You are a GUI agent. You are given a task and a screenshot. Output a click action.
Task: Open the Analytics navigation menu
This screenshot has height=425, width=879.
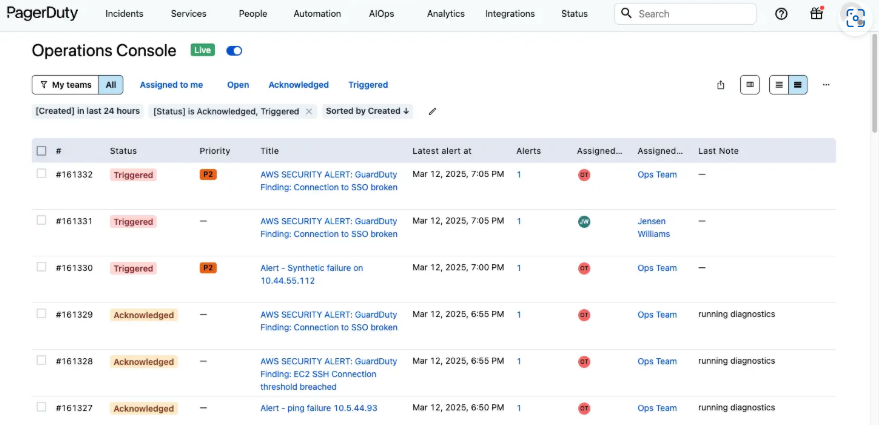pos(445,14)
